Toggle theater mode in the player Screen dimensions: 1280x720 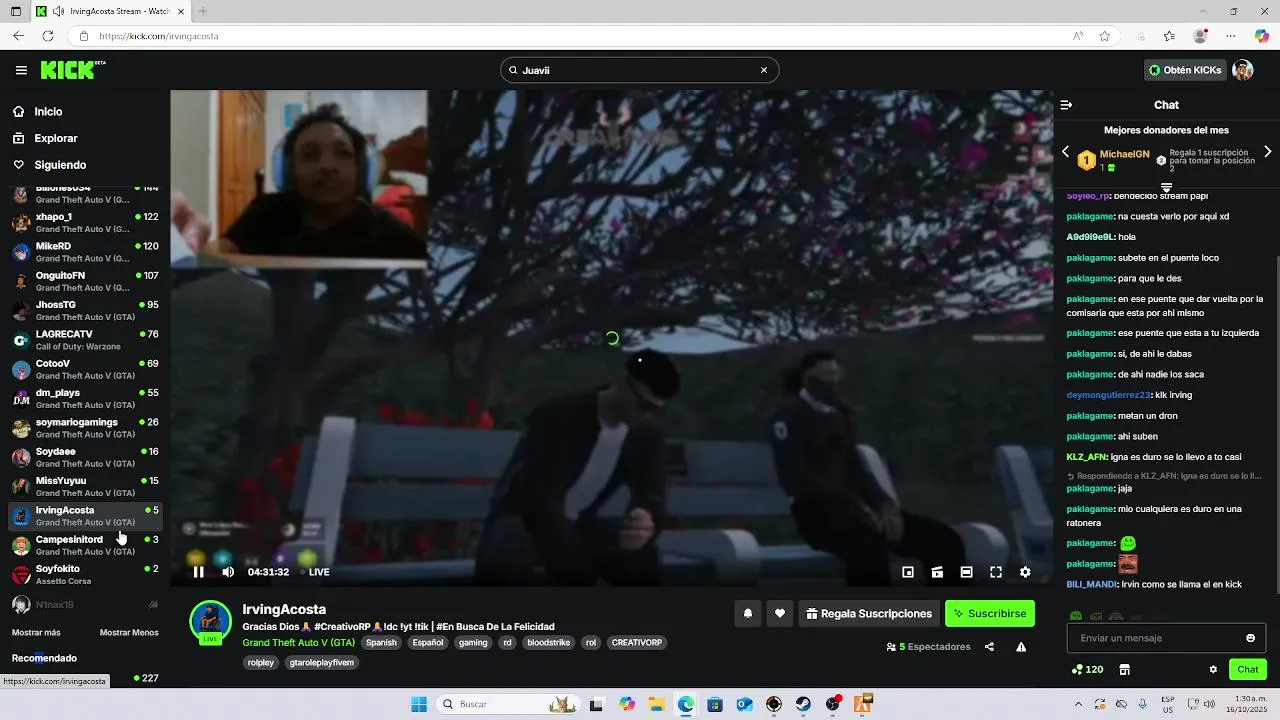coord(966,572)
